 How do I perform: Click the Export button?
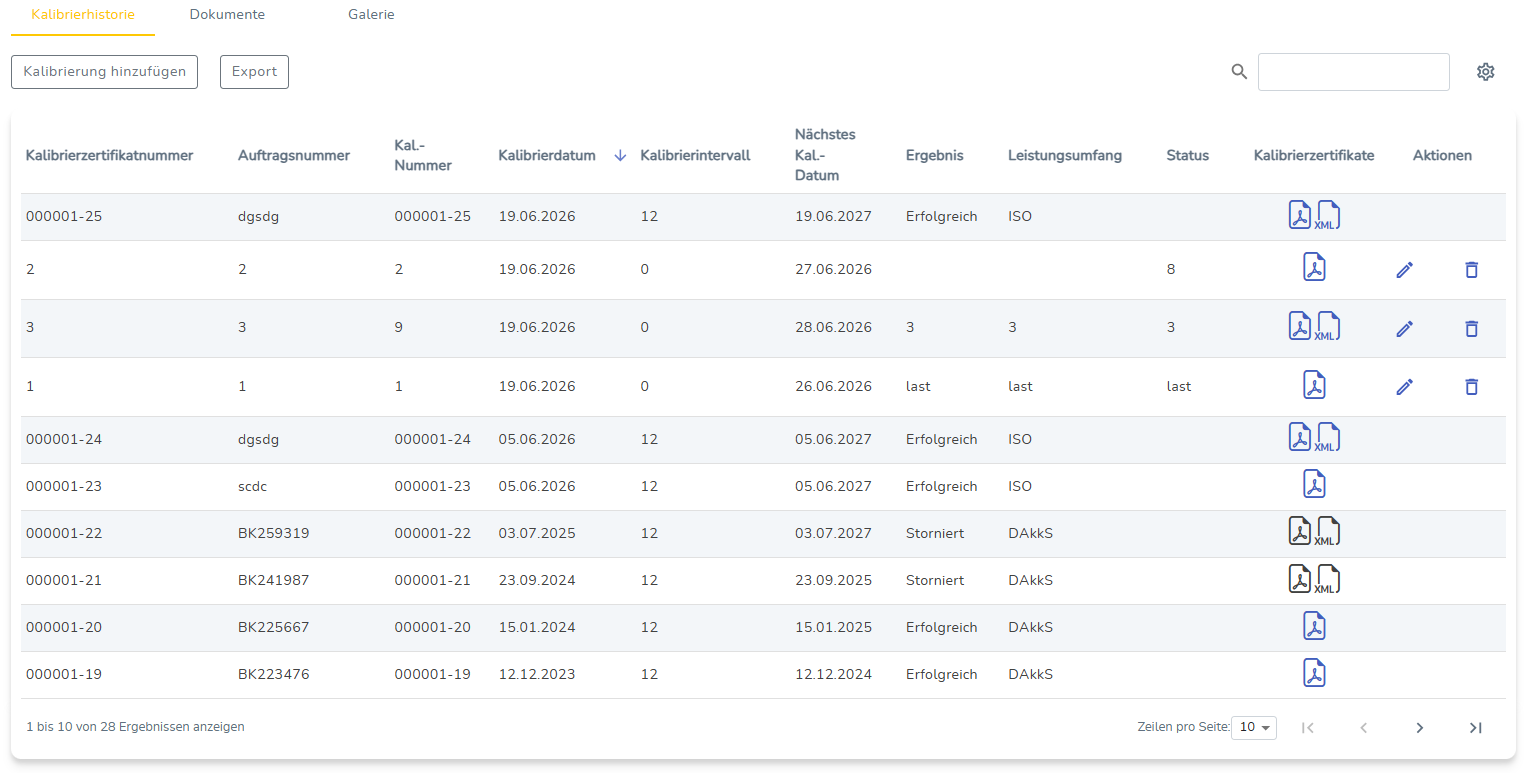click(x=254, y=72)
